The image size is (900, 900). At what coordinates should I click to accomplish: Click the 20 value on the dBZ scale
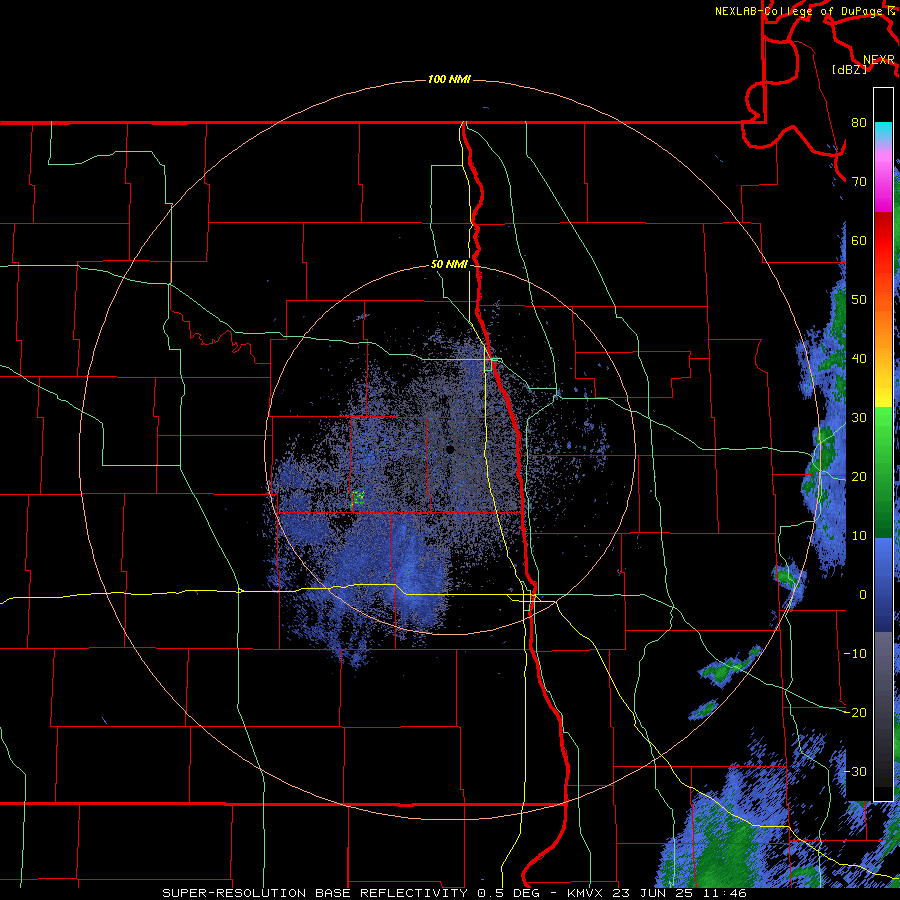(859, 477)
